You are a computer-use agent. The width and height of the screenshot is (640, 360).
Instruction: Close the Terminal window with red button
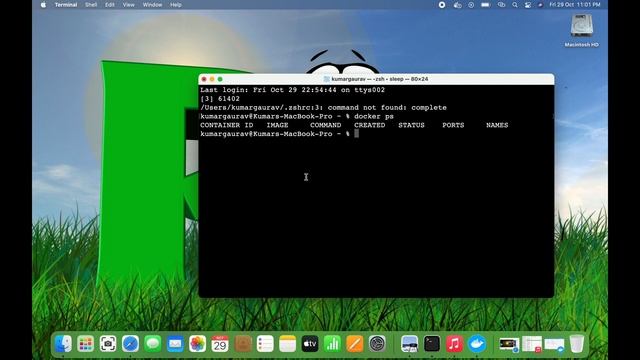pyautogui.click(x=204, y=79)
